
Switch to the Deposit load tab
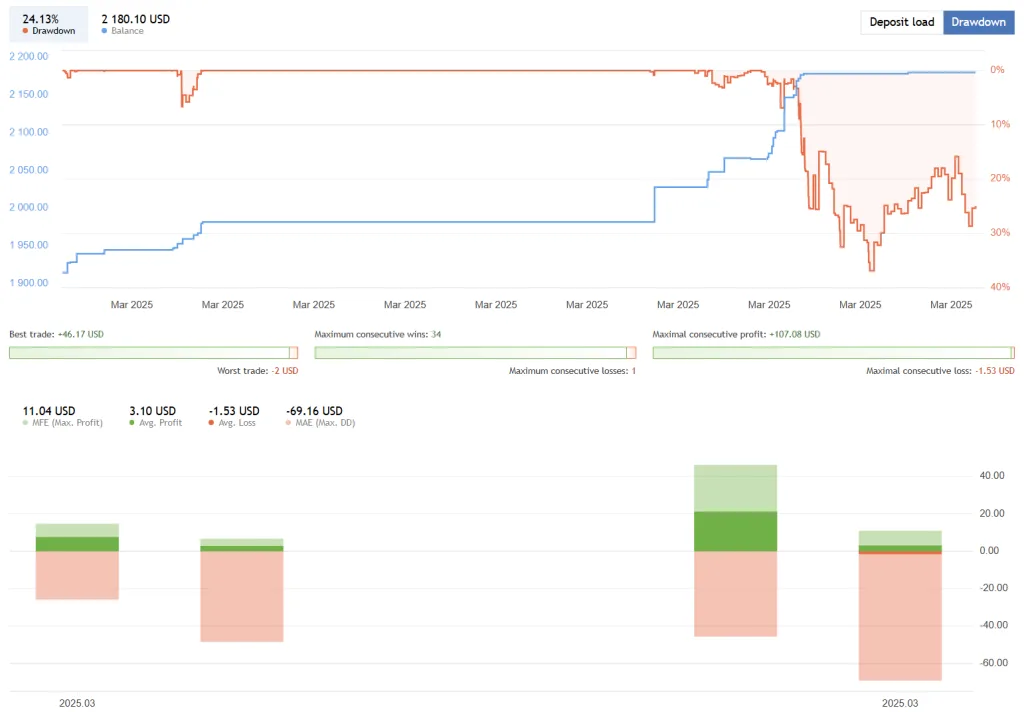click(x=900, y=21)
